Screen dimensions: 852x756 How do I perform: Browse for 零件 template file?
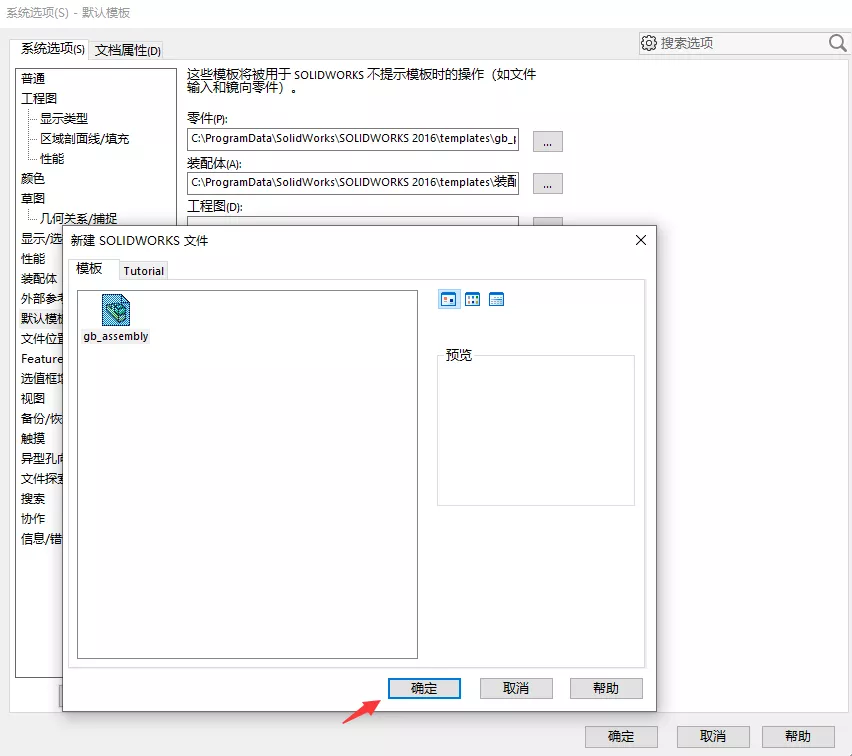tap(547, 141)
